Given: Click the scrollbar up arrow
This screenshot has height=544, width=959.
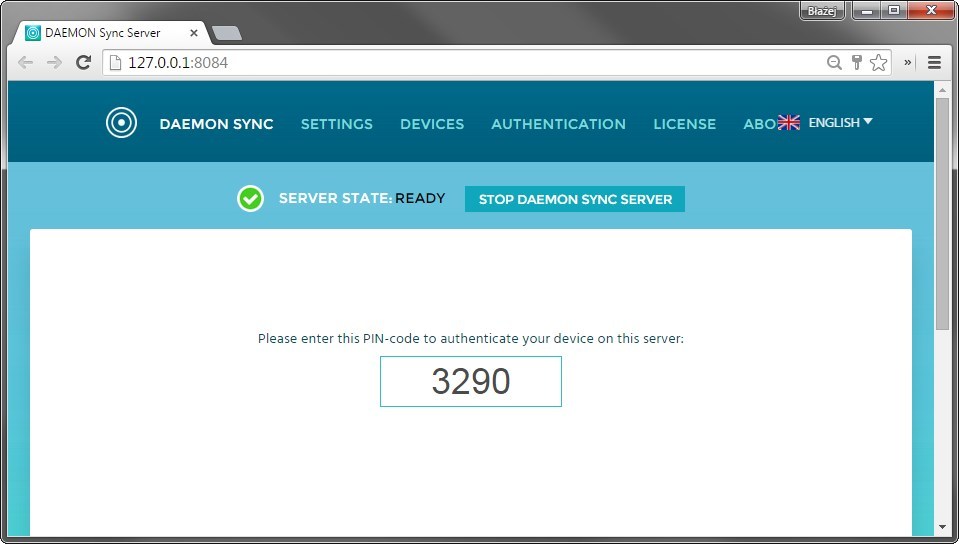Looking at the screenshot, I should 942,89.
